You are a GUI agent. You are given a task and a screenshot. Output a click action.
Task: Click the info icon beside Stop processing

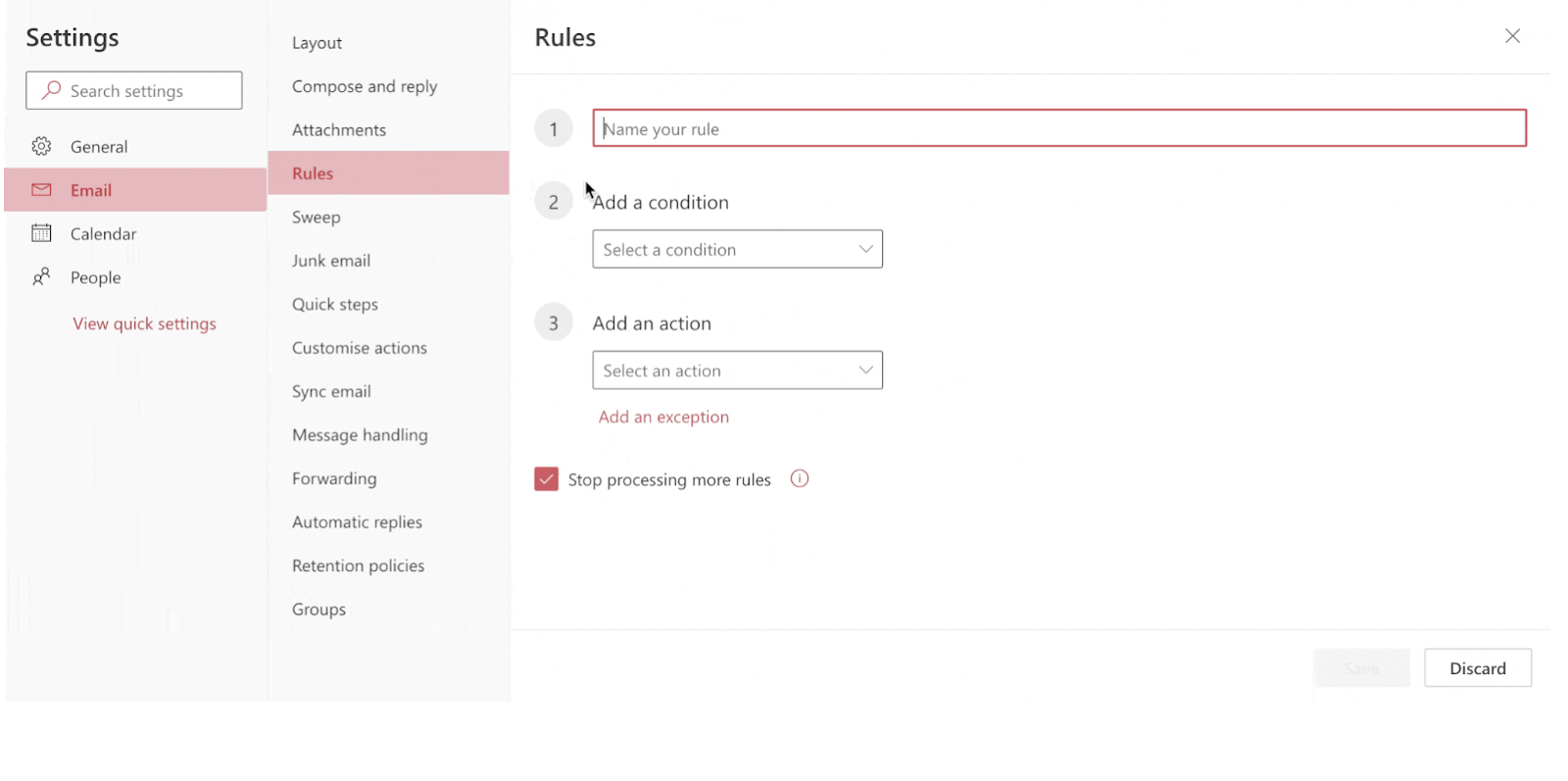click(800, 479)
